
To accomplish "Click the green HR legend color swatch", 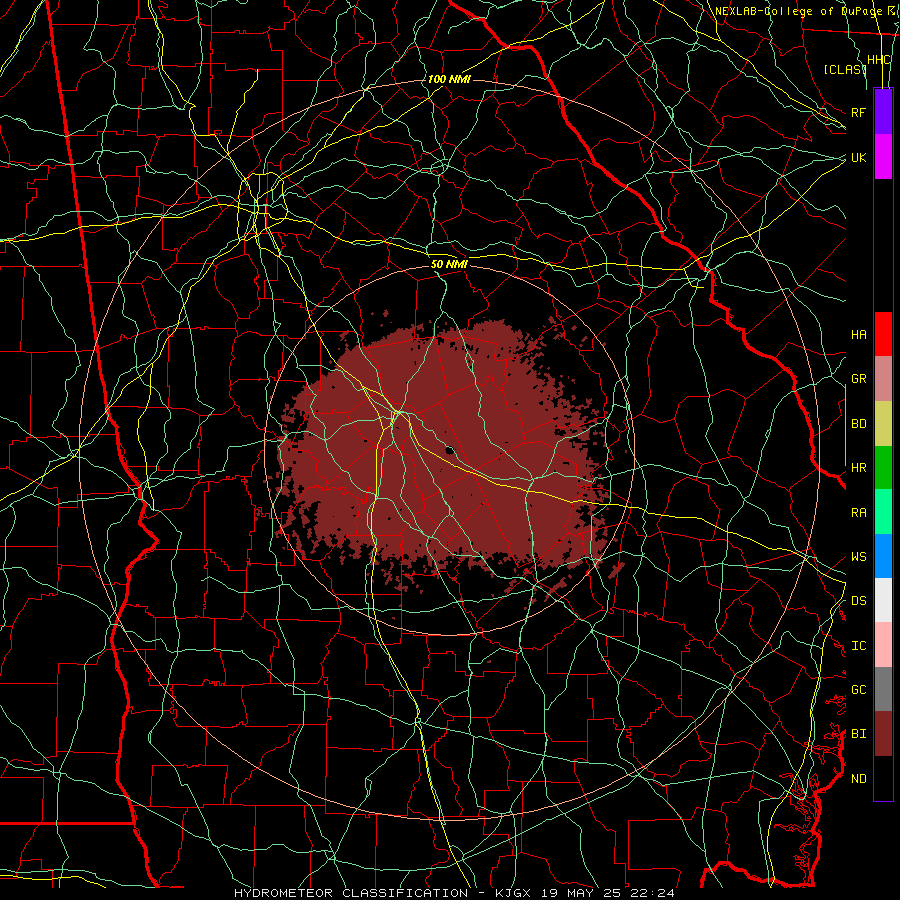I will [883, 468].
